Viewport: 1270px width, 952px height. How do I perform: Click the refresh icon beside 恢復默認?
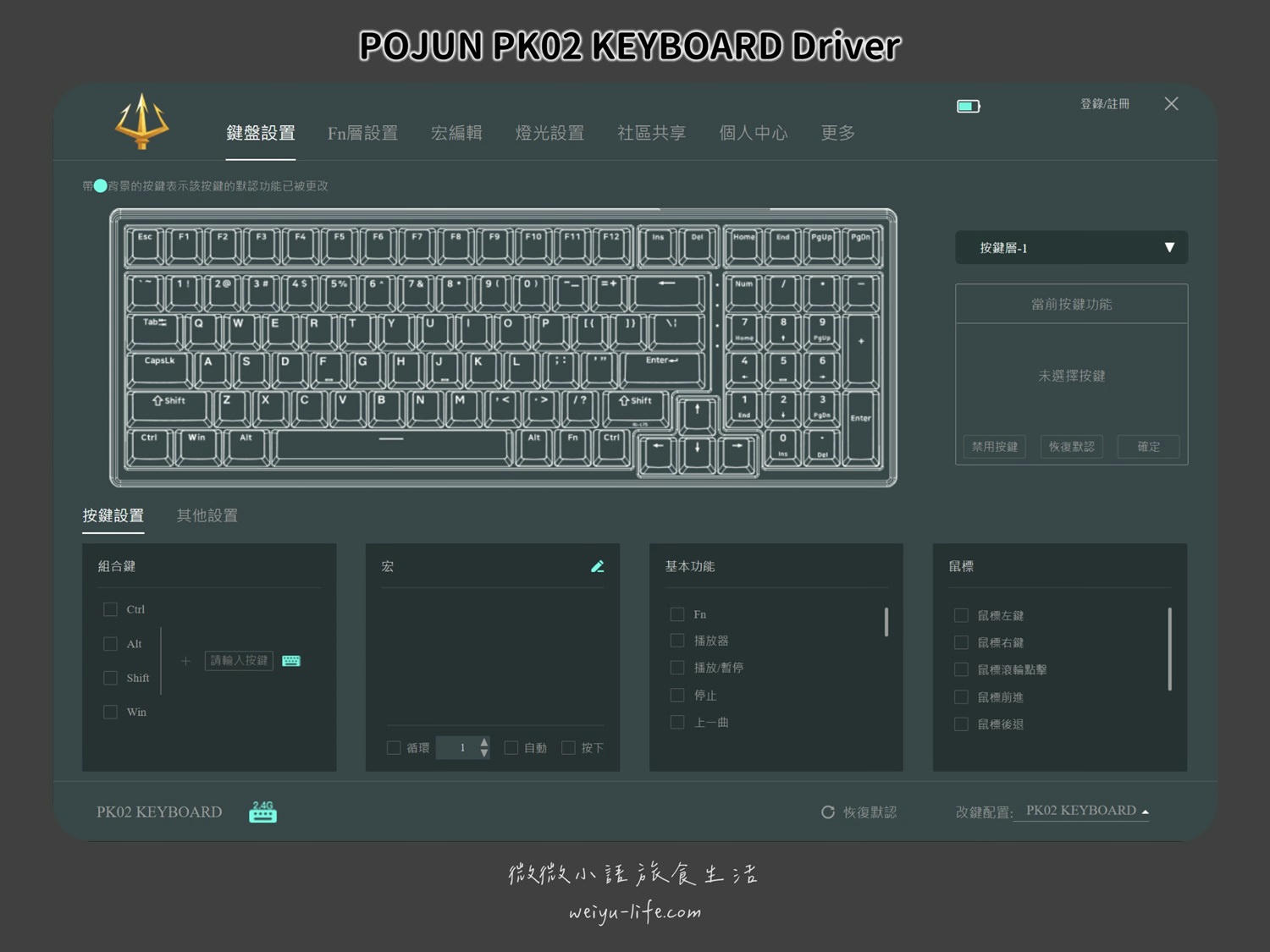828,812
